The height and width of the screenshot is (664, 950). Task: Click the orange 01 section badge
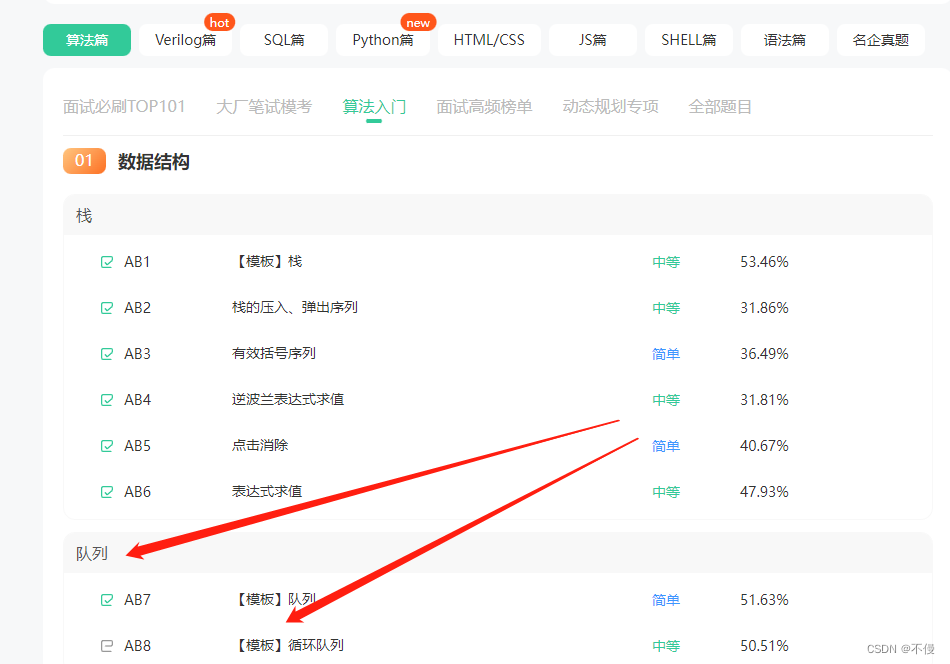click(84, 161)
